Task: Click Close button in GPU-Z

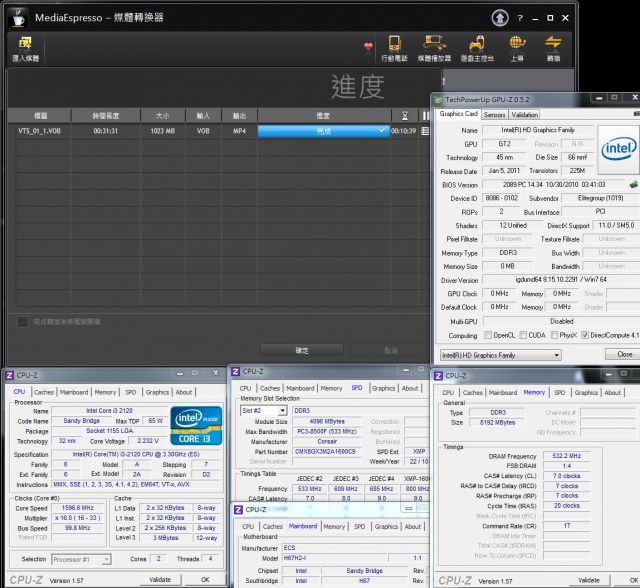Action: point(624,354)
